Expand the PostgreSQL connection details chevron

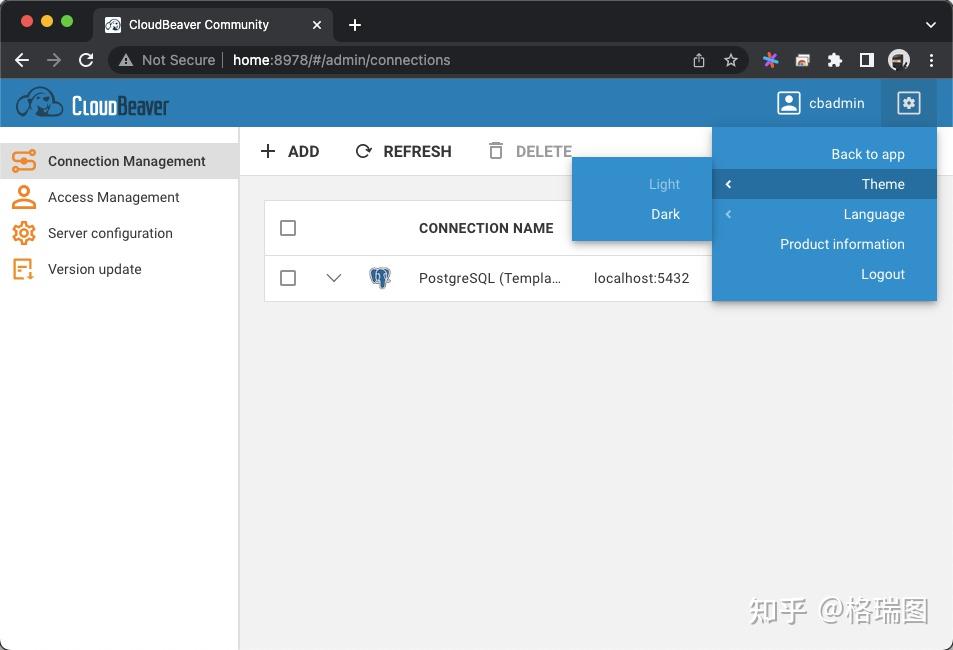pyautogui.click(x=334, y=278)
